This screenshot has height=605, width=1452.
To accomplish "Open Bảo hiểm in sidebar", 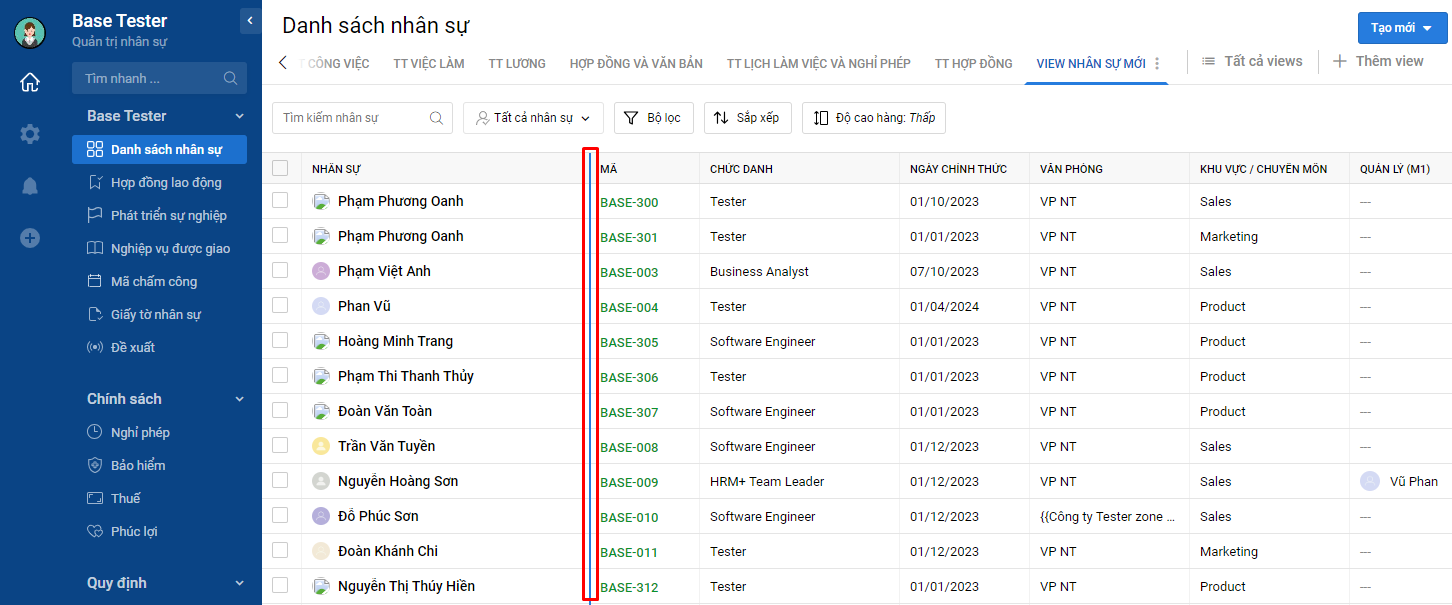I will (x=159, y=465).
